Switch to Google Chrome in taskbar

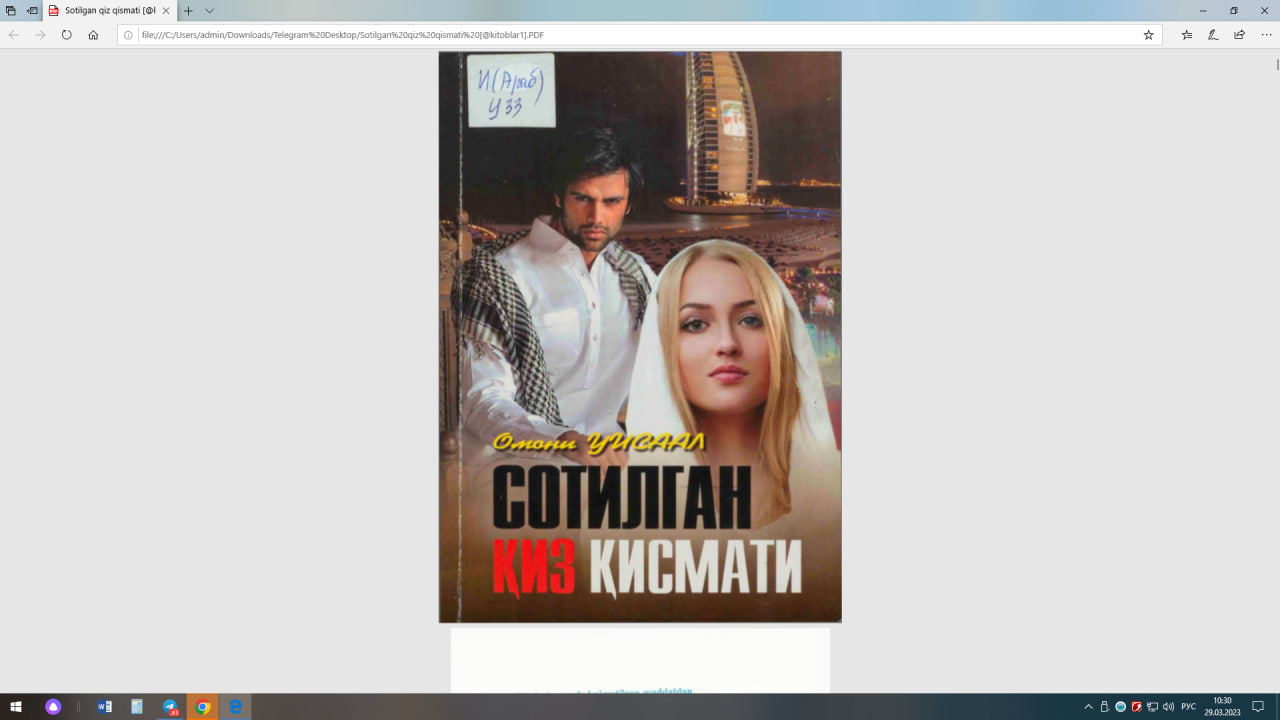click(202, 706)
